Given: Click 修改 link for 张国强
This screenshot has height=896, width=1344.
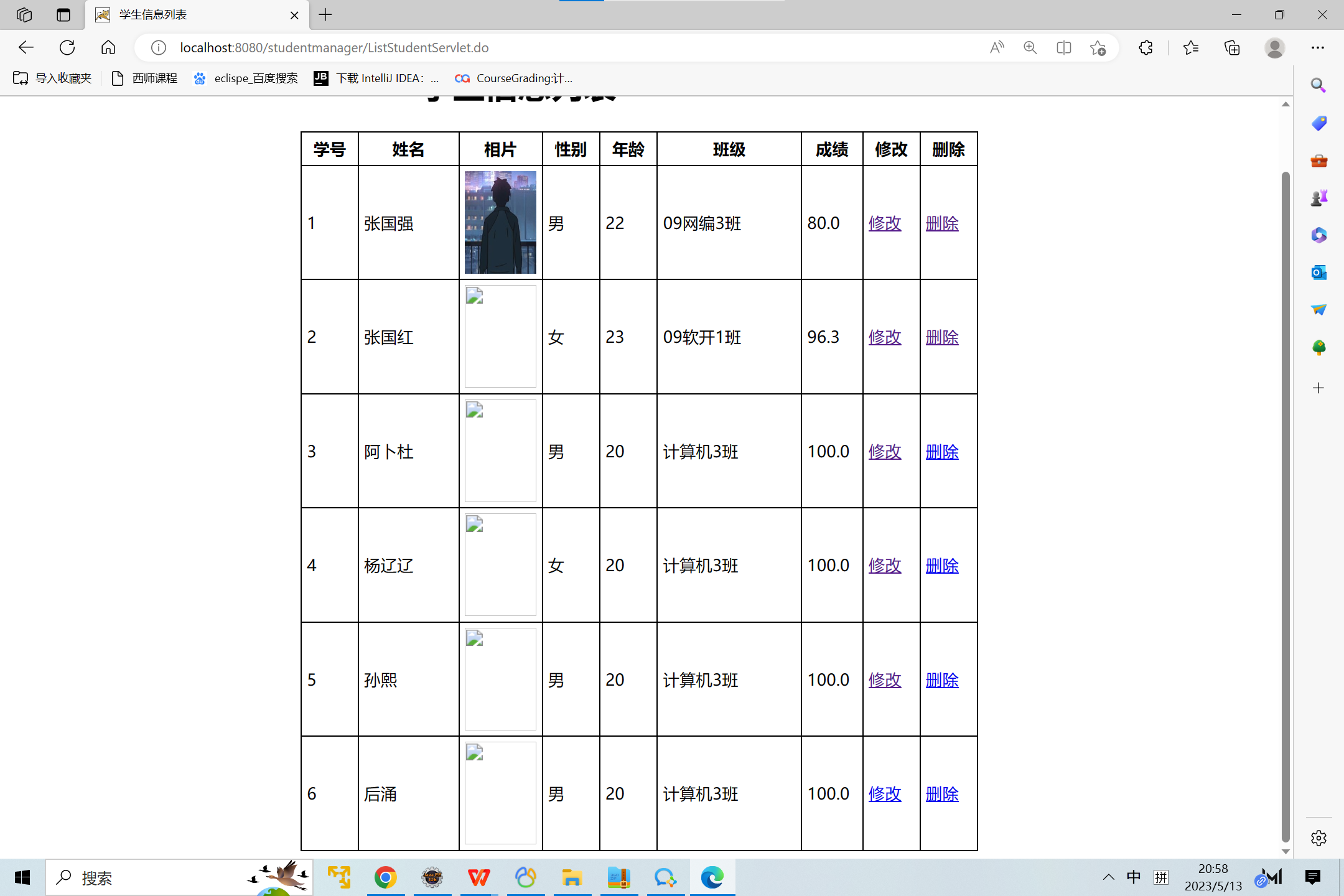Looking at the screenshot, I should (885, 223).
